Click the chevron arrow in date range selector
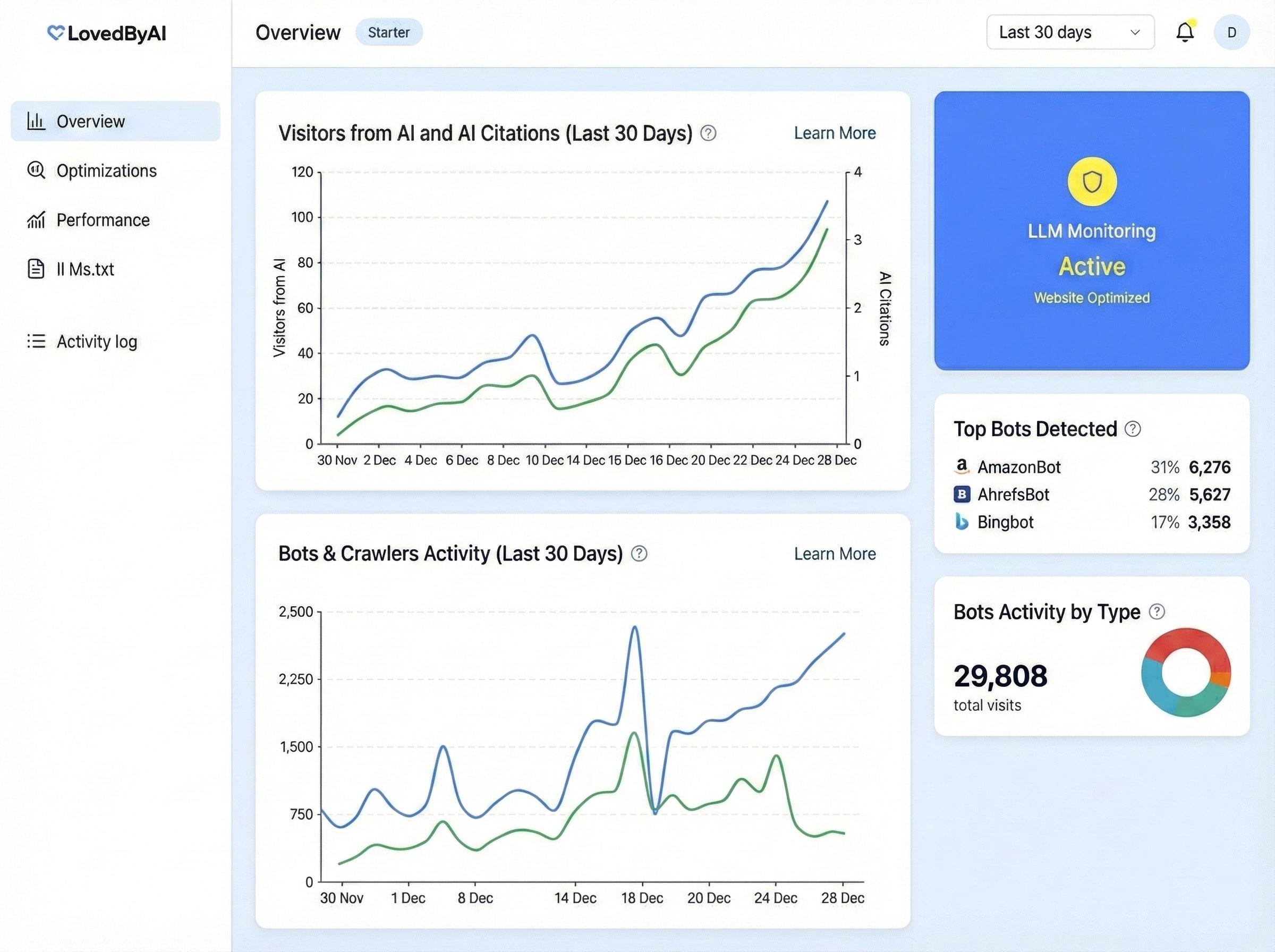The height and width of the screenshot is (952, 1275). tap(1135, 32)
